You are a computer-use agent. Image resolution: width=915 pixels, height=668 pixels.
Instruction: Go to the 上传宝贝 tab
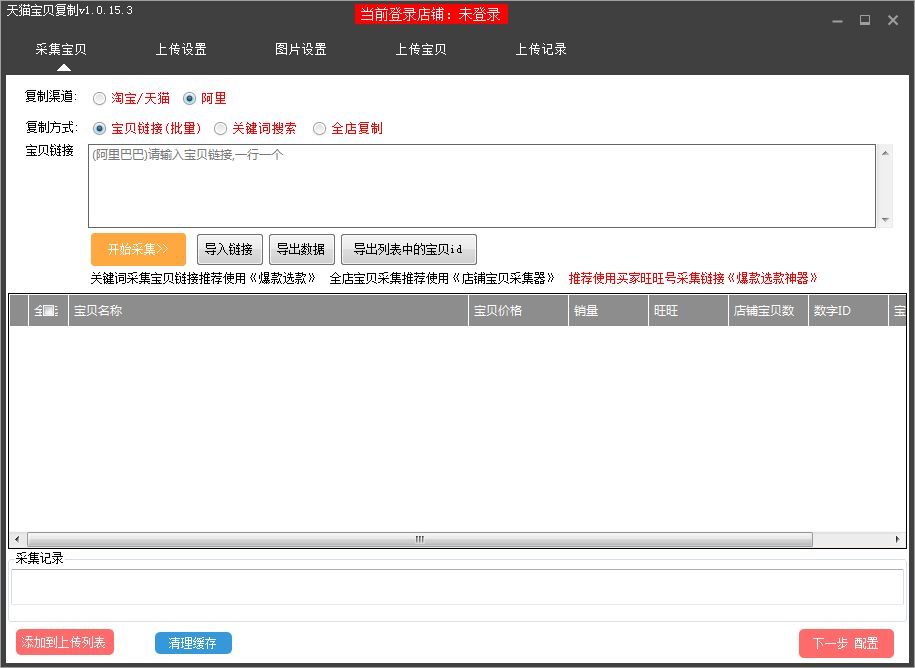421,50
